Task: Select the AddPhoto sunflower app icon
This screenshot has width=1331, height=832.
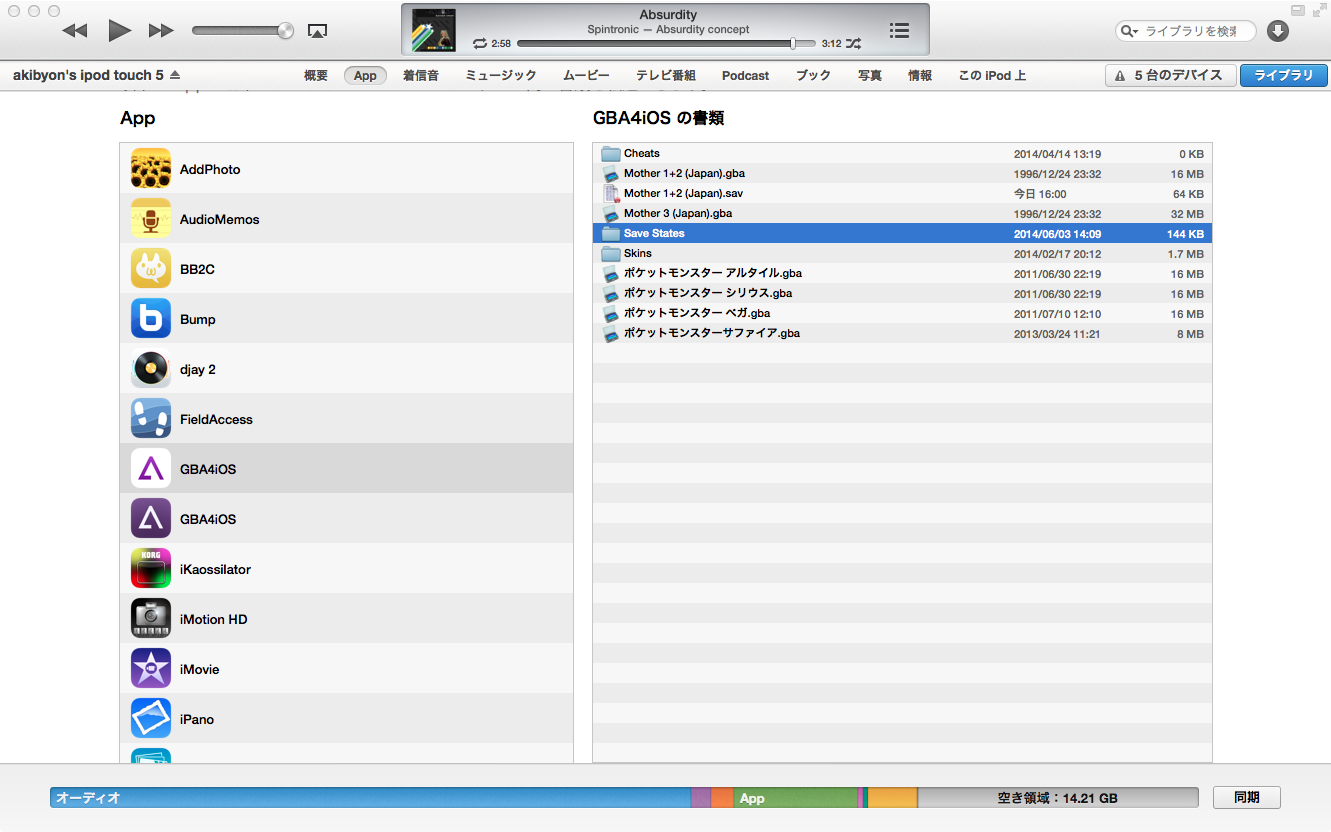Action: [x=151, y=169]
